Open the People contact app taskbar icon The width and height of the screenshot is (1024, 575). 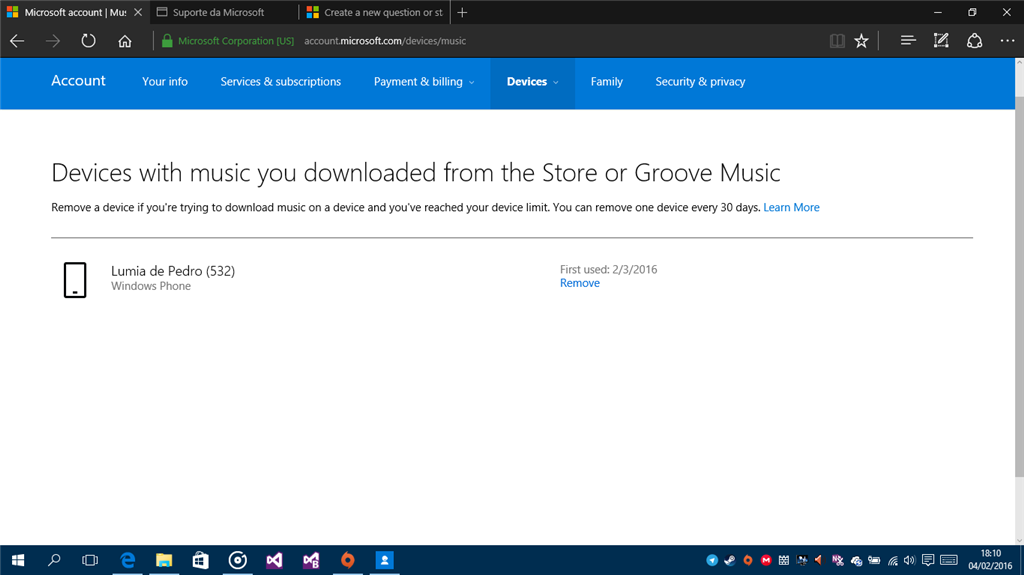(385, 560)
